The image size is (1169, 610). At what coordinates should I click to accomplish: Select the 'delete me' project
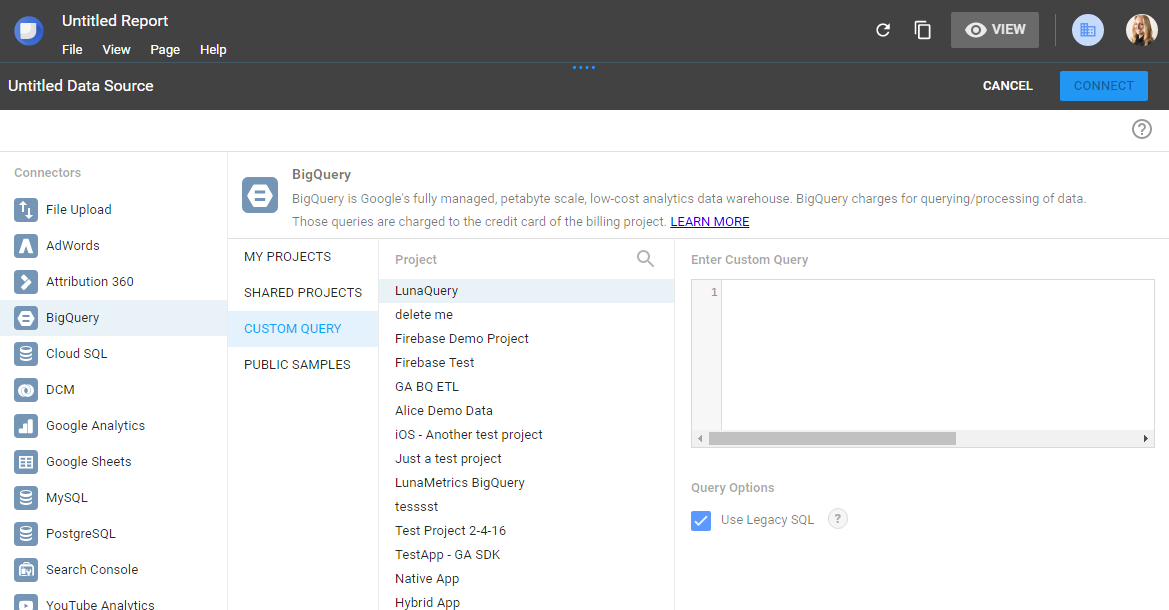click(x=526, y=315)
